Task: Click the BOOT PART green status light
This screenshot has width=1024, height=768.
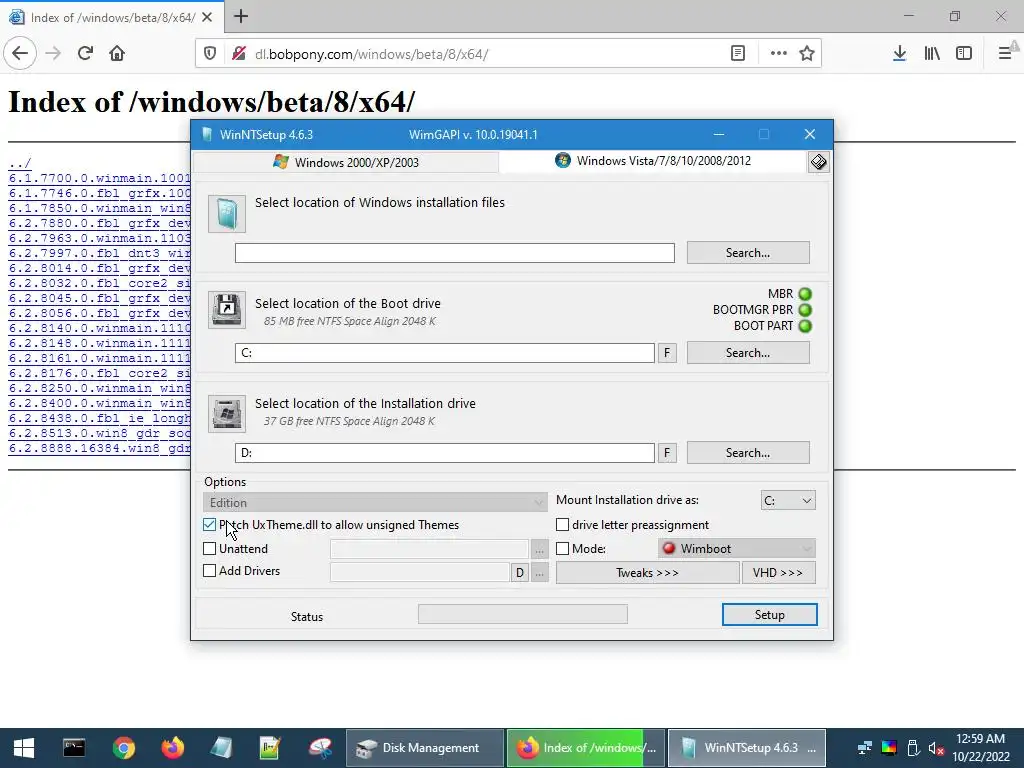Action: (805, 326)
